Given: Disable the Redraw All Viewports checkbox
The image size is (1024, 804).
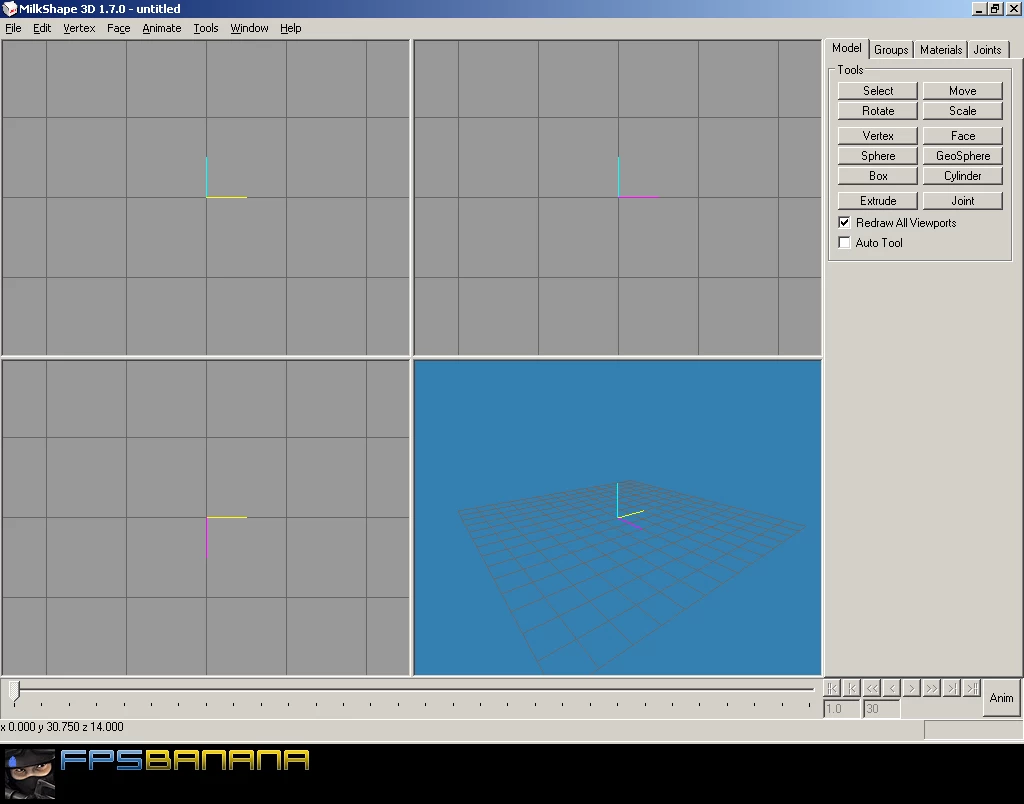Looking at the screenshot, I should 844,222.
